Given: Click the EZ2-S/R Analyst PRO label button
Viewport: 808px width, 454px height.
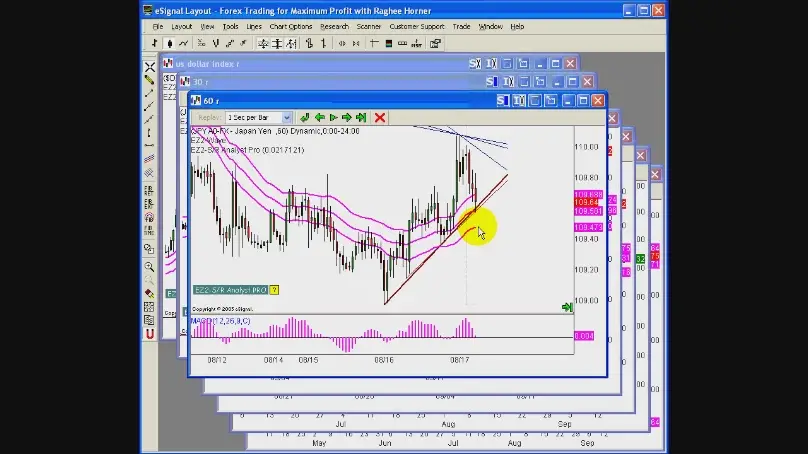Looking at the screenshot, I should point(230,290).
